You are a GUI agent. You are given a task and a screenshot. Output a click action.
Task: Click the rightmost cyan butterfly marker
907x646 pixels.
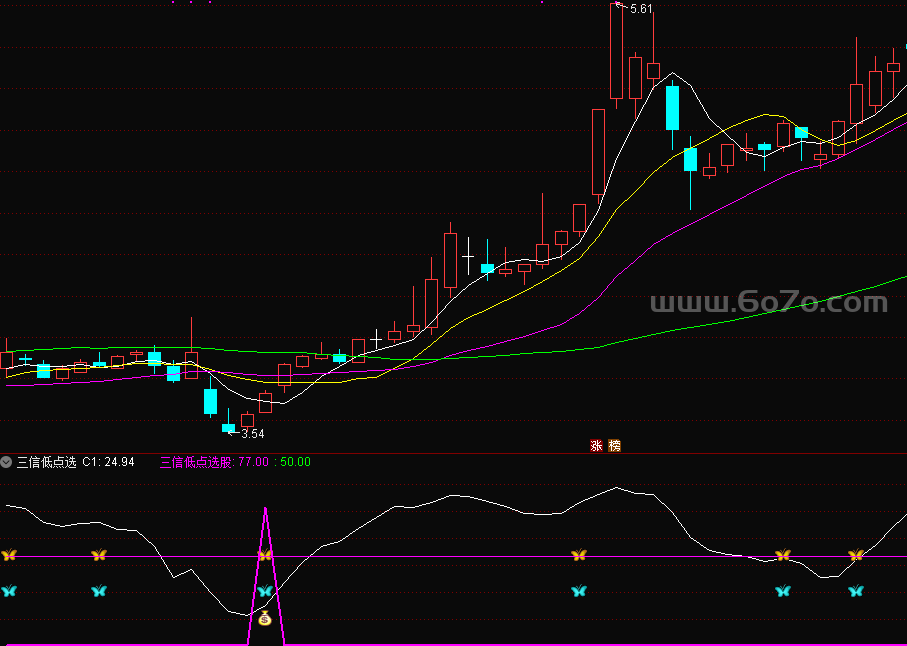coord(856,591)
